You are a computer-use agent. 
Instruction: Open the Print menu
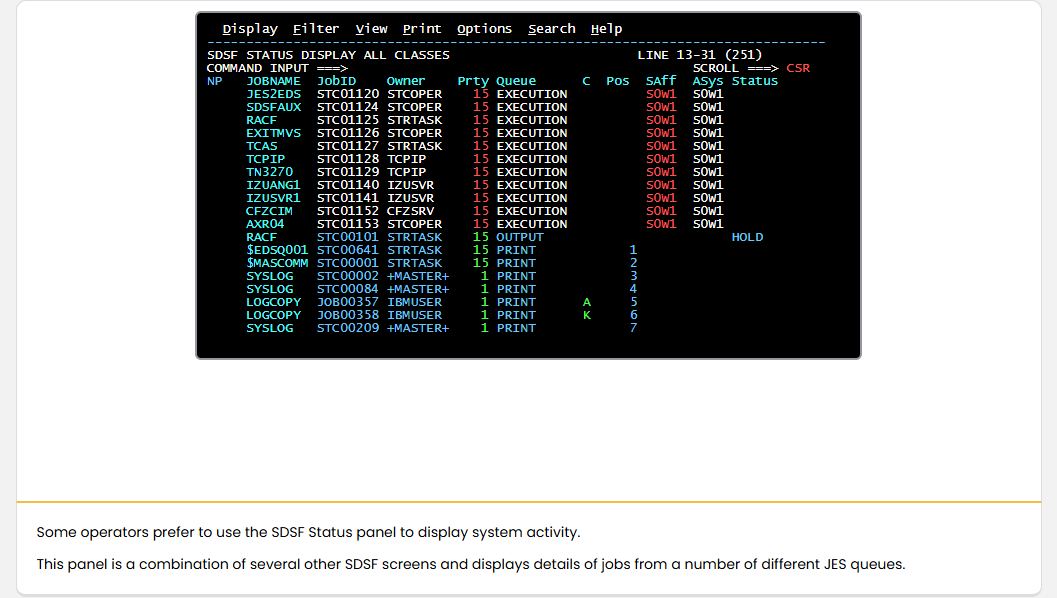(422, 29)
